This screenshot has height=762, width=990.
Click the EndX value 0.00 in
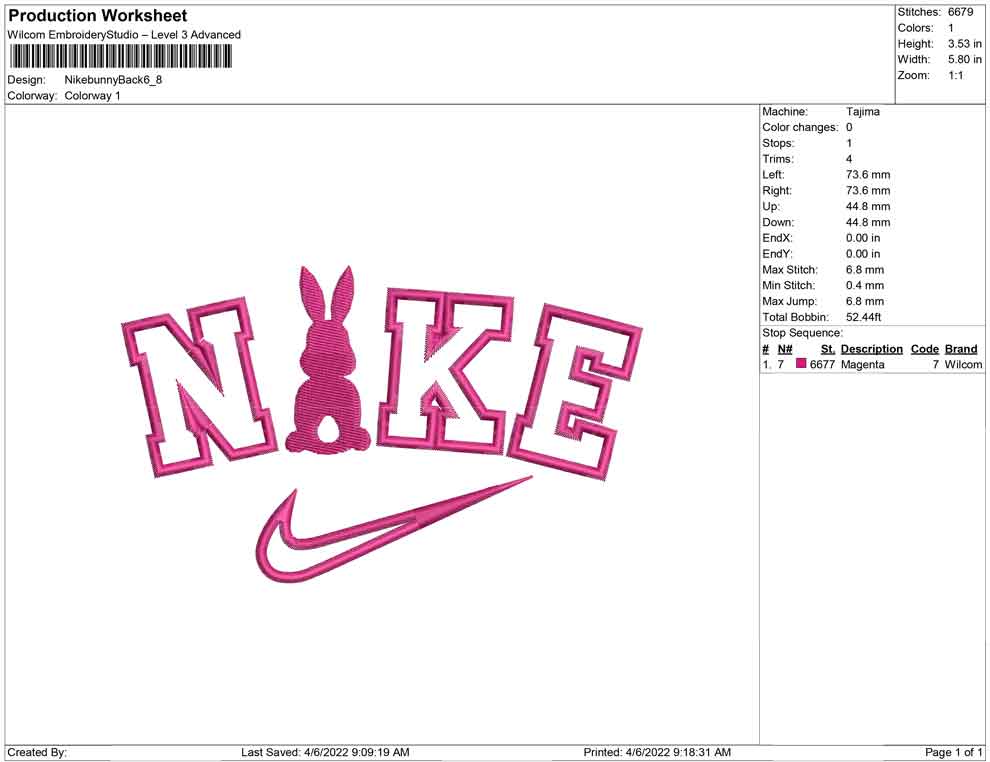863,237
